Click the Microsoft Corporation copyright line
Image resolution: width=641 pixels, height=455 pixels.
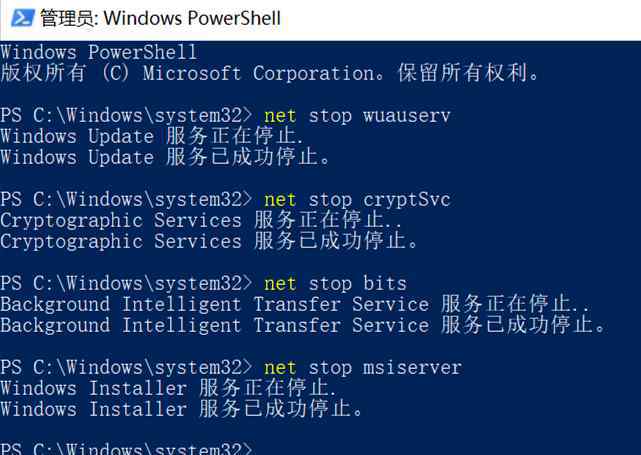coord(269,74)
